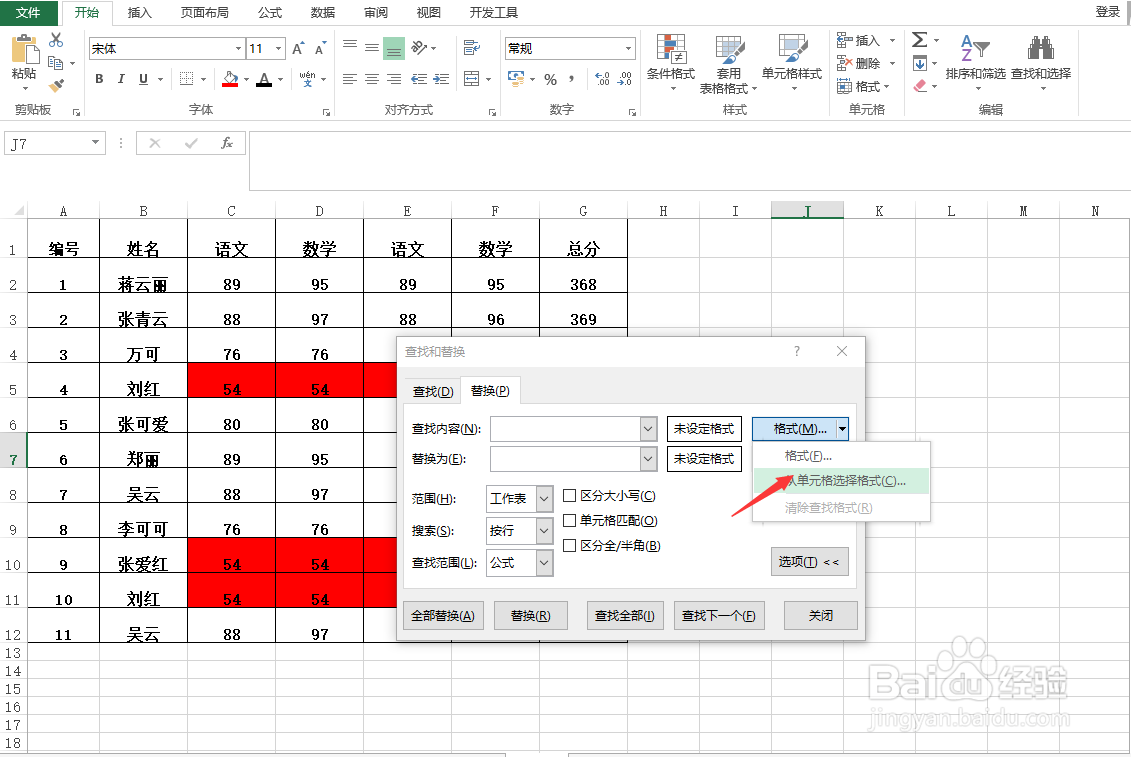The image size is (1131, 757).
Task: Click the AutoSum sigma icon
Action: click(x=920, y=40)
